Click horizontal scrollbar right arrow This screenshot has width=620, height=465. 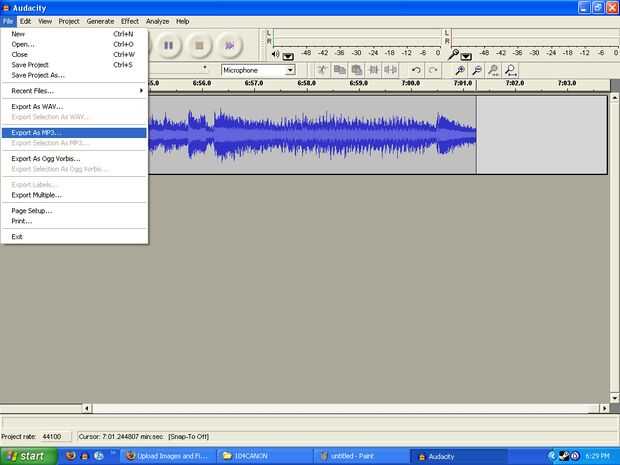pos(604,408)
